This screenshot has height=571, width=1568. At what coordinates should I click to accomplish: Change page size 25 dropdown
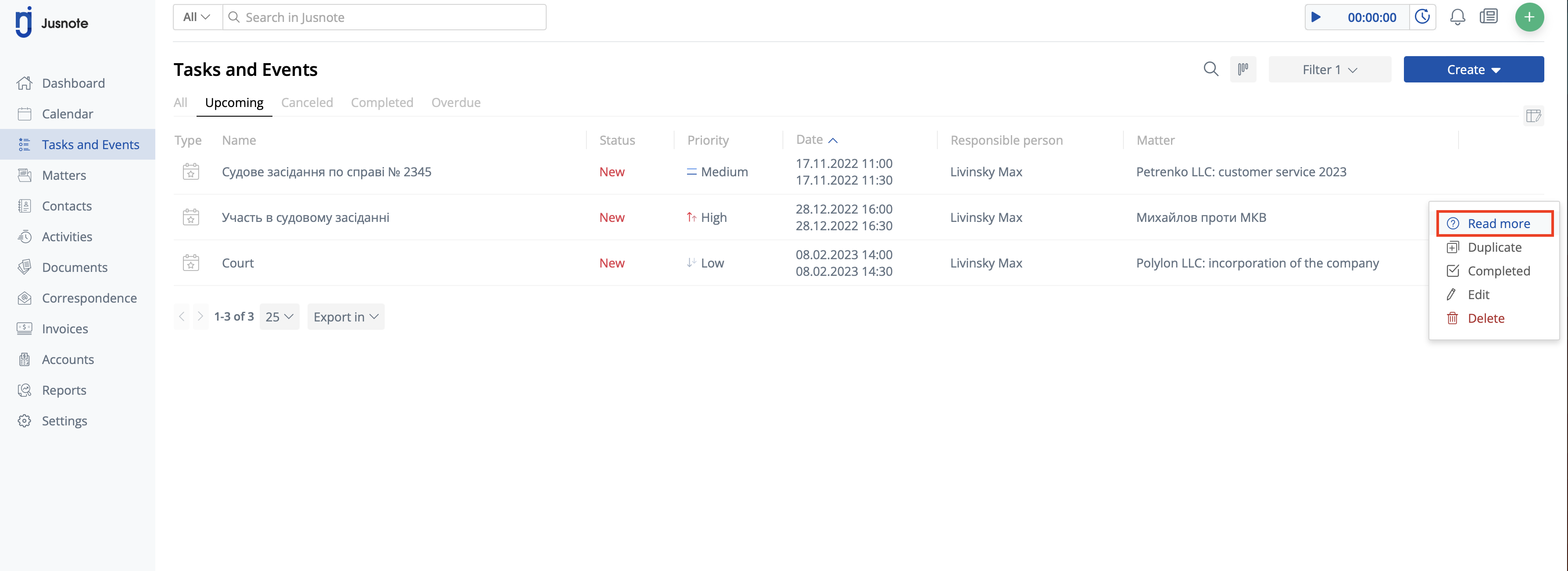279,317
